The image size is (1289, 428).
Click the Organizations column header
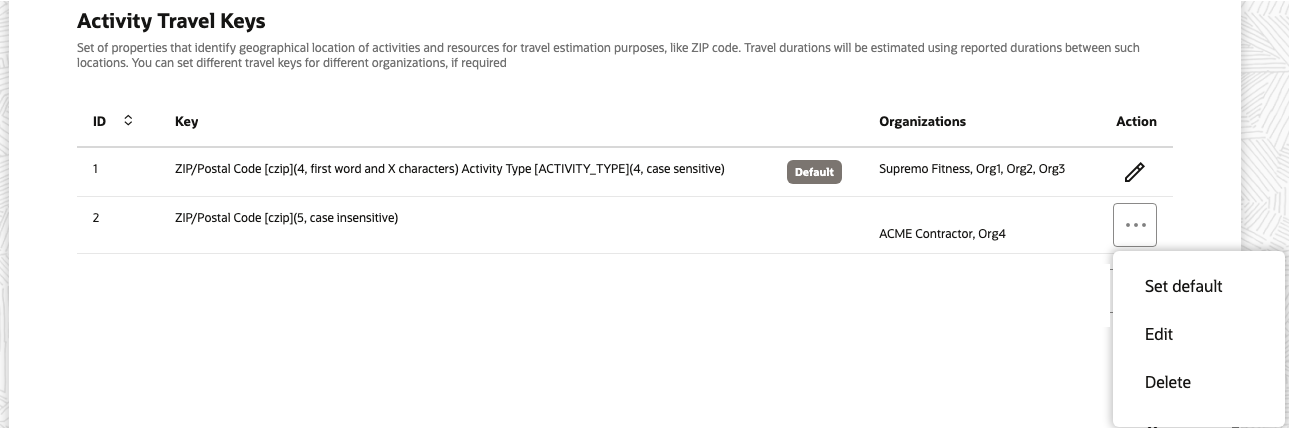922,122
